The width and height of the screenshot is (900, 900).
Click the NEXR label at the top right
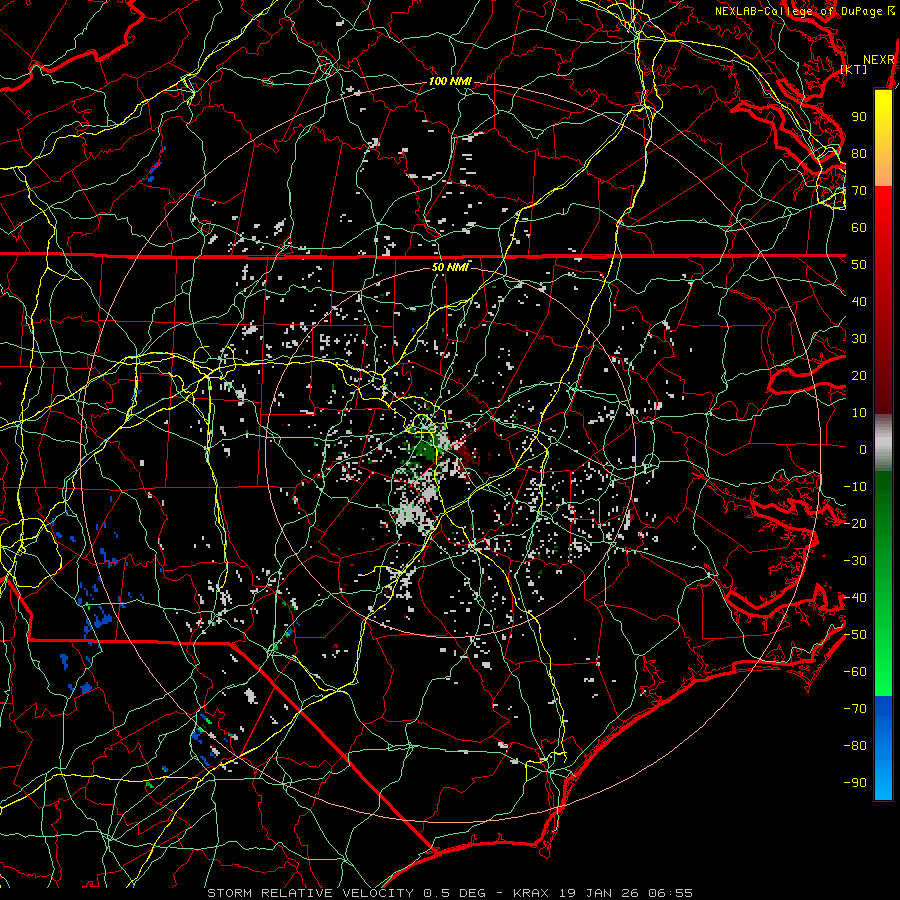tap(879, 60)
